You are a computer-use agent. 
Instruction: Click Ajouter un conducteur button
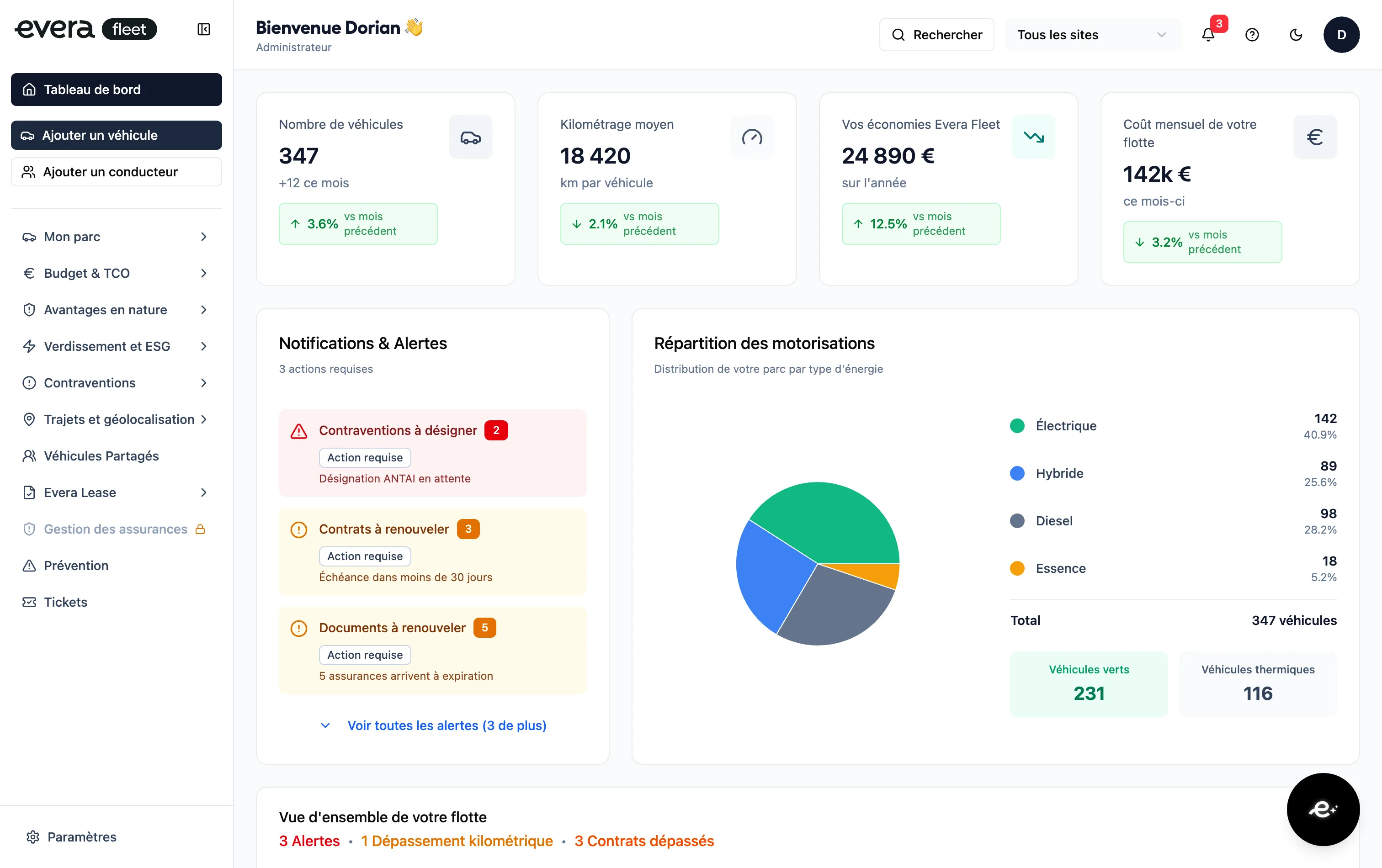click(x=117, y=172)
